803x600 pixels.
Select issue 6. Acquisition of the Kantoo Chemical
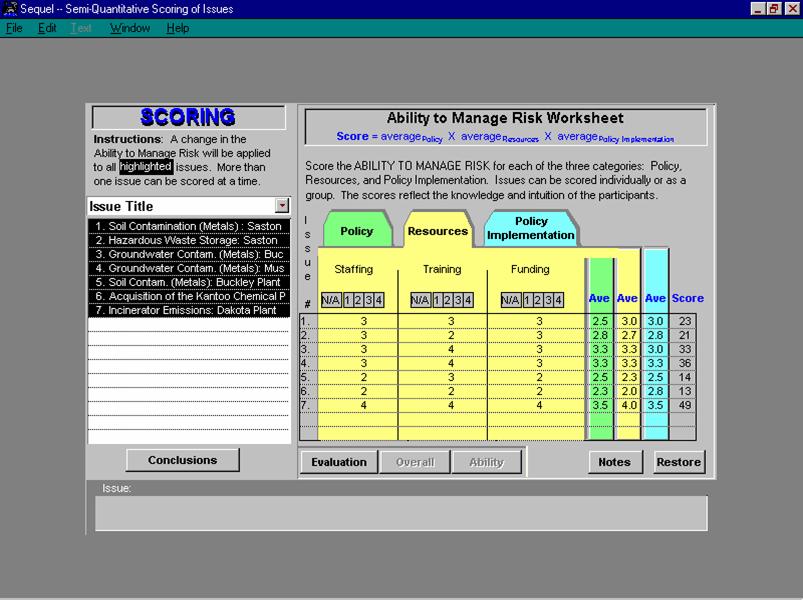189,296
